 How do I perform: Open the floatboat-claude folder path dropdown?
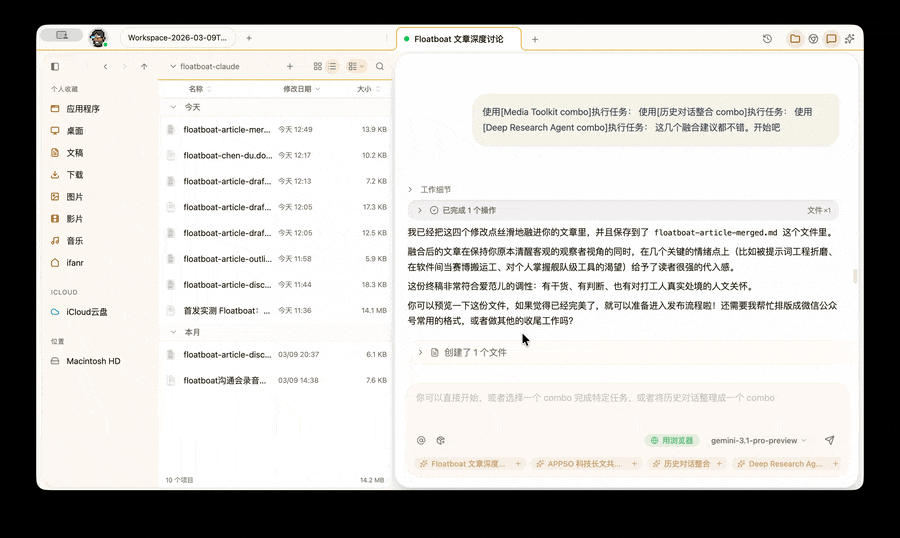pos(205,67)
